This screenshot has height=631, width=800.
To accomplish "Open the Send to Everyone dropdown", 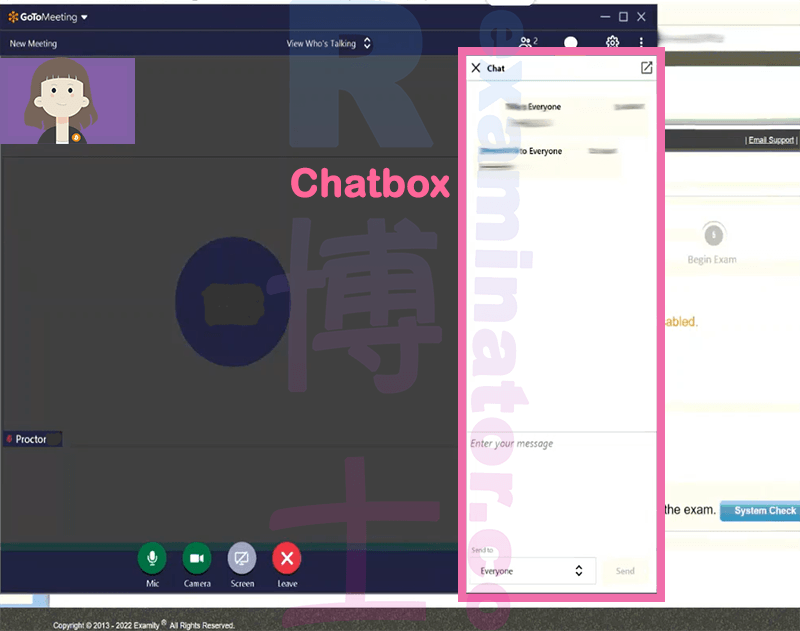I will 532,571.
